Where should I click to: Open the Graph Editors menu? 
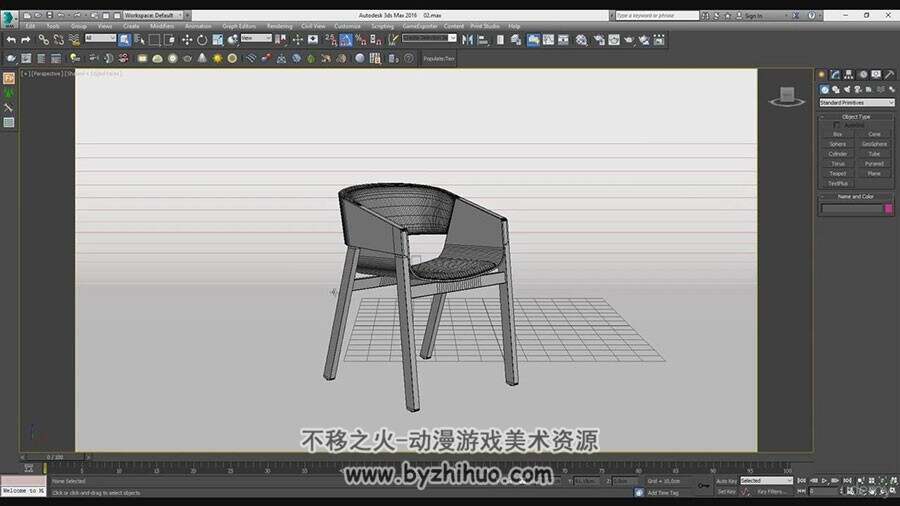pyautogui.click(x=239, y=26)
